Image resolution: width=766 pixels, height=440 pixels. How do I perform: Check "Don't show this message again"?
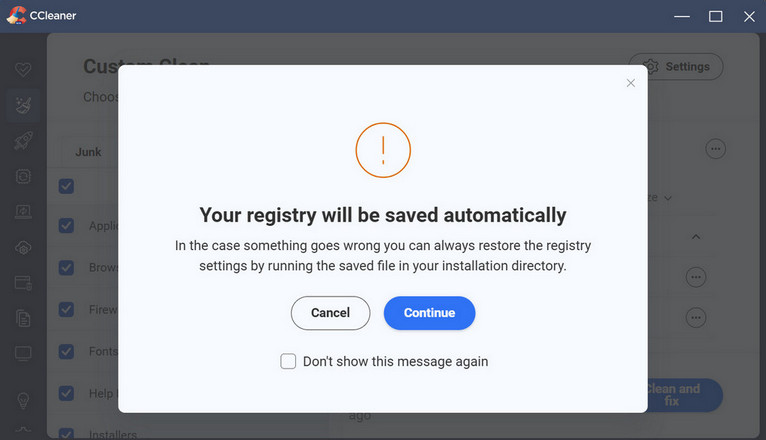coord(288,361)
